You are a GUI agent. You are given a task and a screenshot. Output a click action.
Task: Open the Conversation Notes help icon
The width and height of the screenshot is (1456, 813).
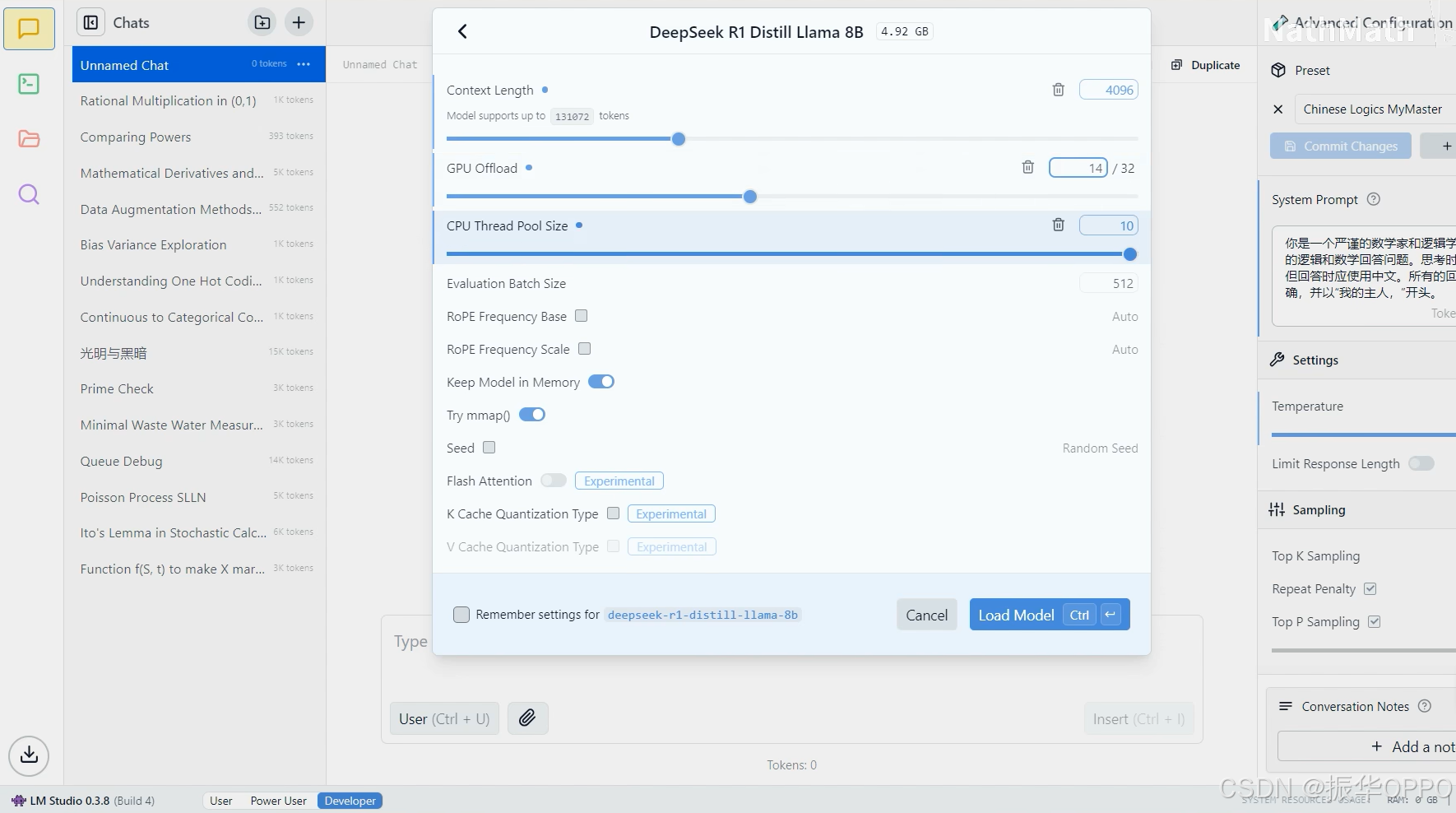click(x=1425, y=706)
